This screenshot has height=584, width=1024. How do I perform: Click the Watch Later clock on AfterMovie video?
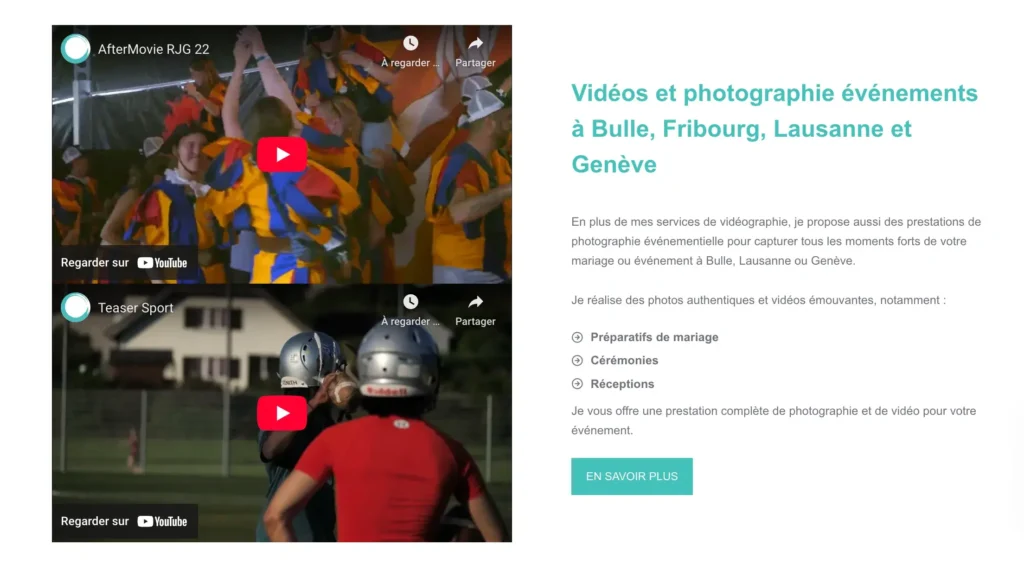pyautogui.click(x=410, y=44)
